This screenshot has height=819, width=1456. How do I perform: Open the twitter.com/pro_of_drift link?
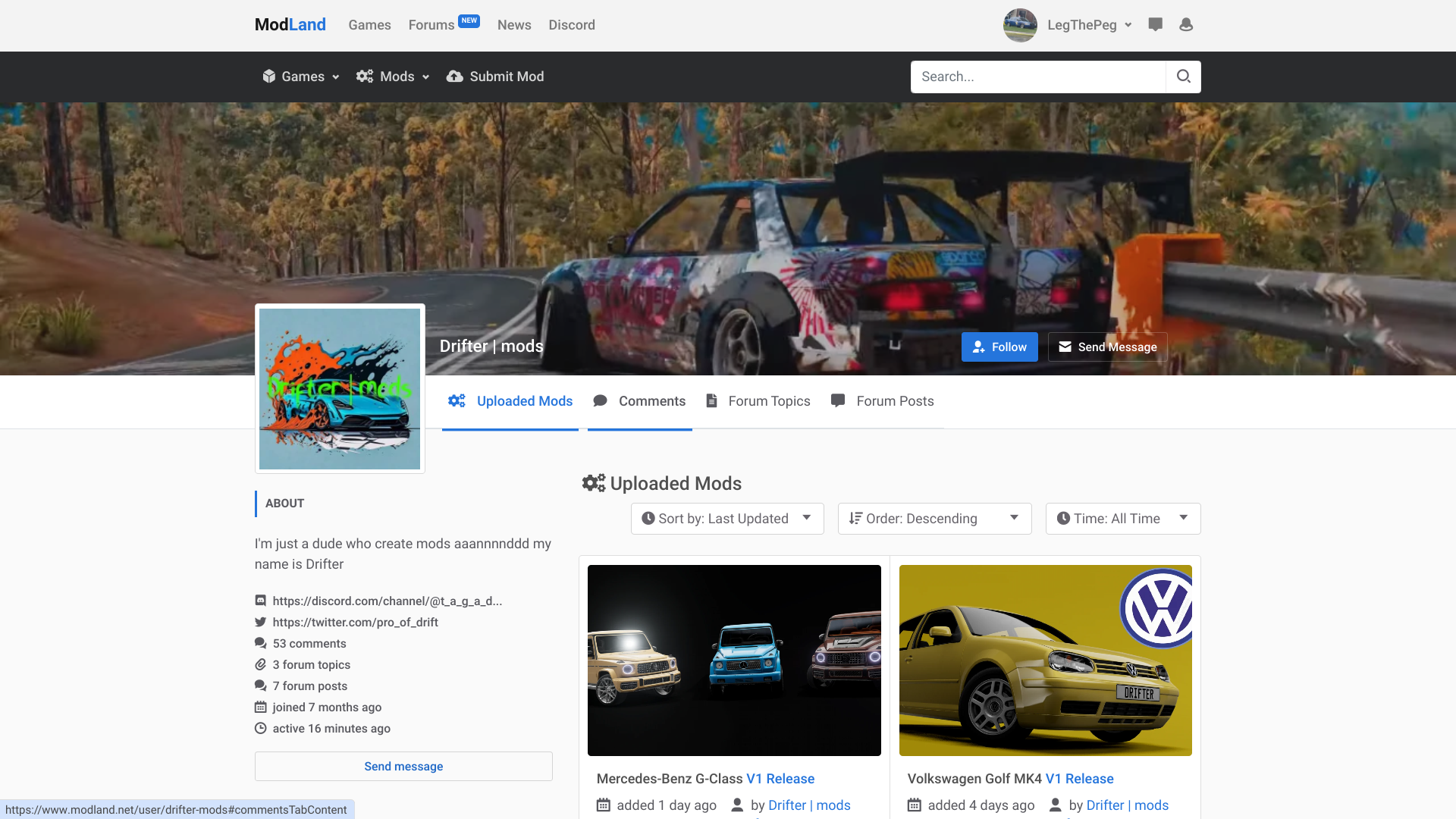(x=355, y=622)
